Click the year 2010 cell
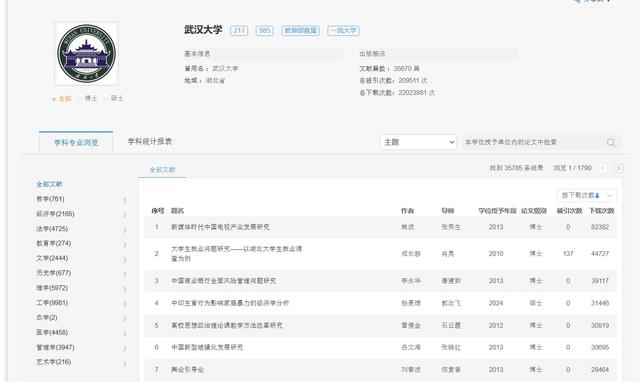Viewport: 640px width, 382px height. [x=496, y=254]
